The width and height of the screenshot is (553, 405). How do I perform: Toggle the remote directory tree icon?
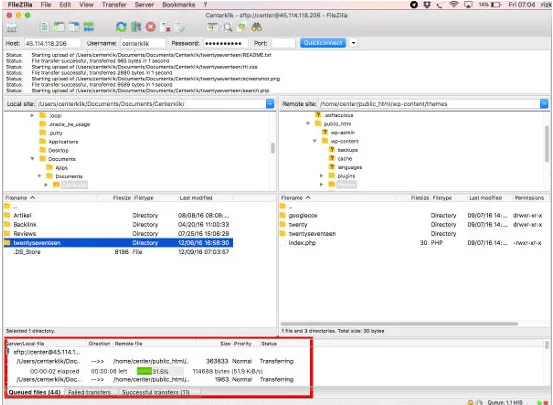pos(74,27)
